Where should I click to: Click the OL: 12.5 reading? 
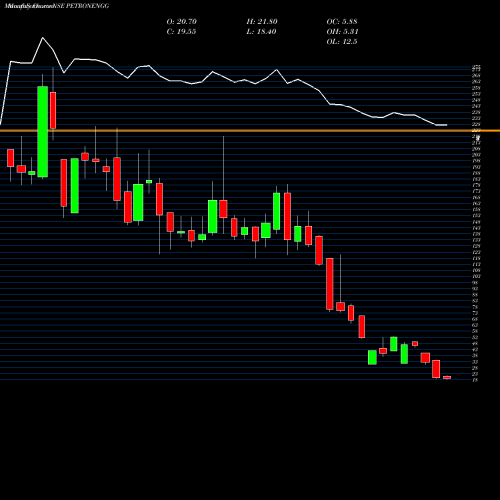(342, 42)
